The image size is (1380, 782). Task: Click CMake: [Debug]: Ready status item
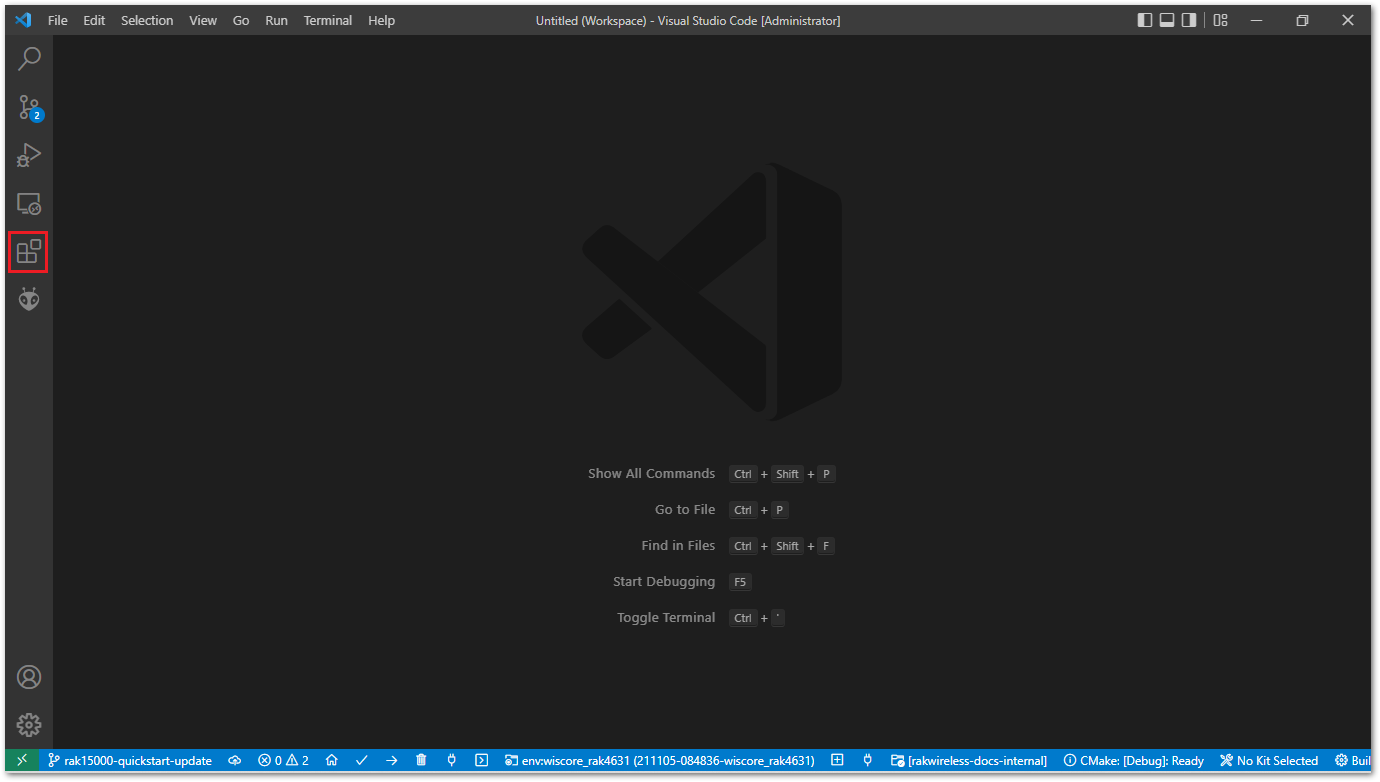coord(1134,760)
